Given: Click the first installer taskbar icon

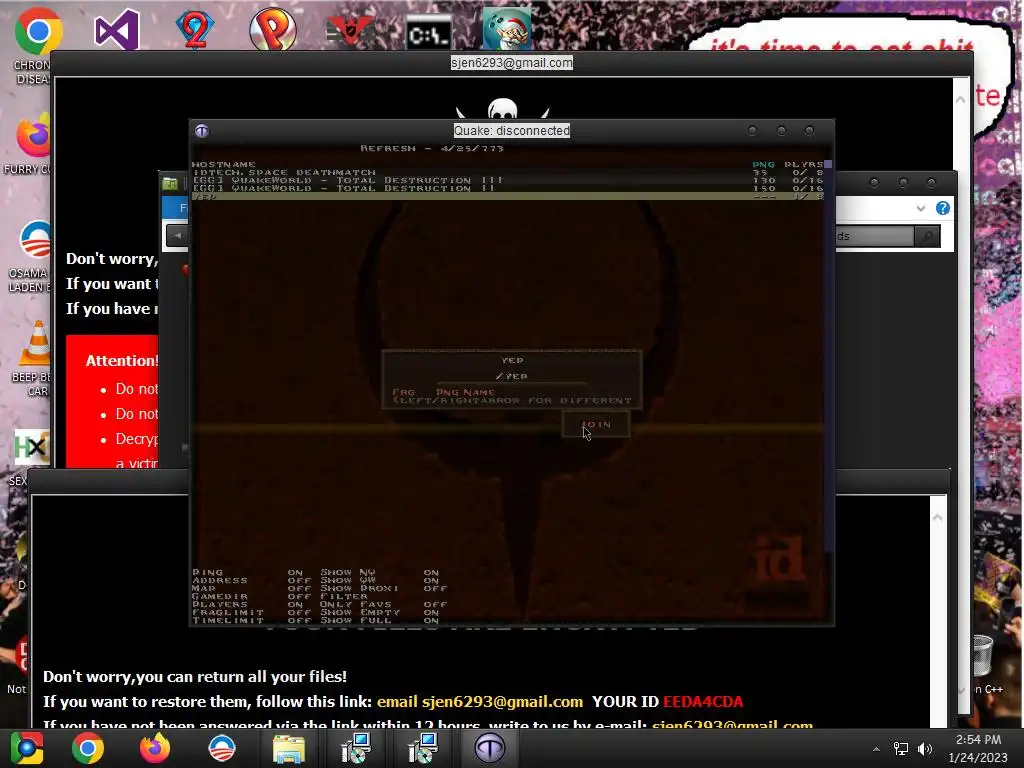Looking at the screenshot, I should (356, 748).
